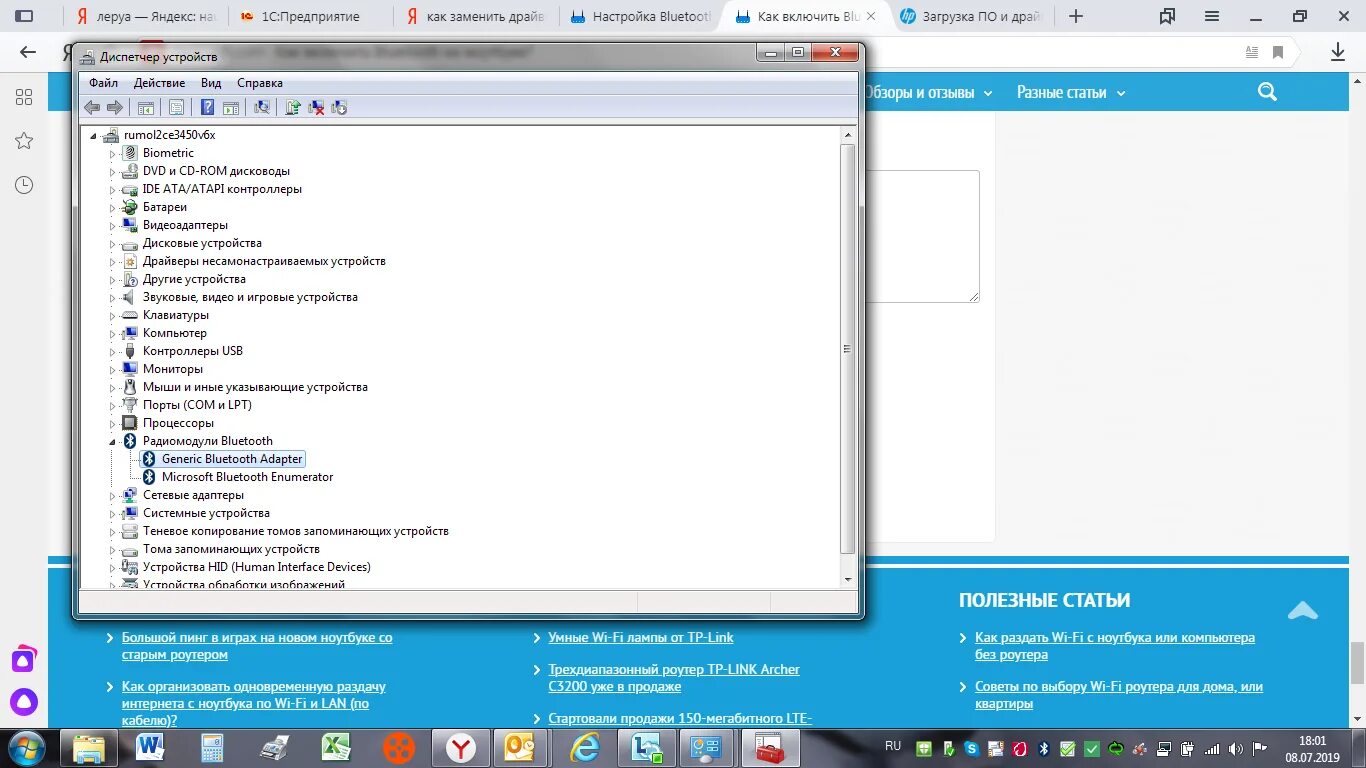Open the Справка menu

tap(260, 83)
